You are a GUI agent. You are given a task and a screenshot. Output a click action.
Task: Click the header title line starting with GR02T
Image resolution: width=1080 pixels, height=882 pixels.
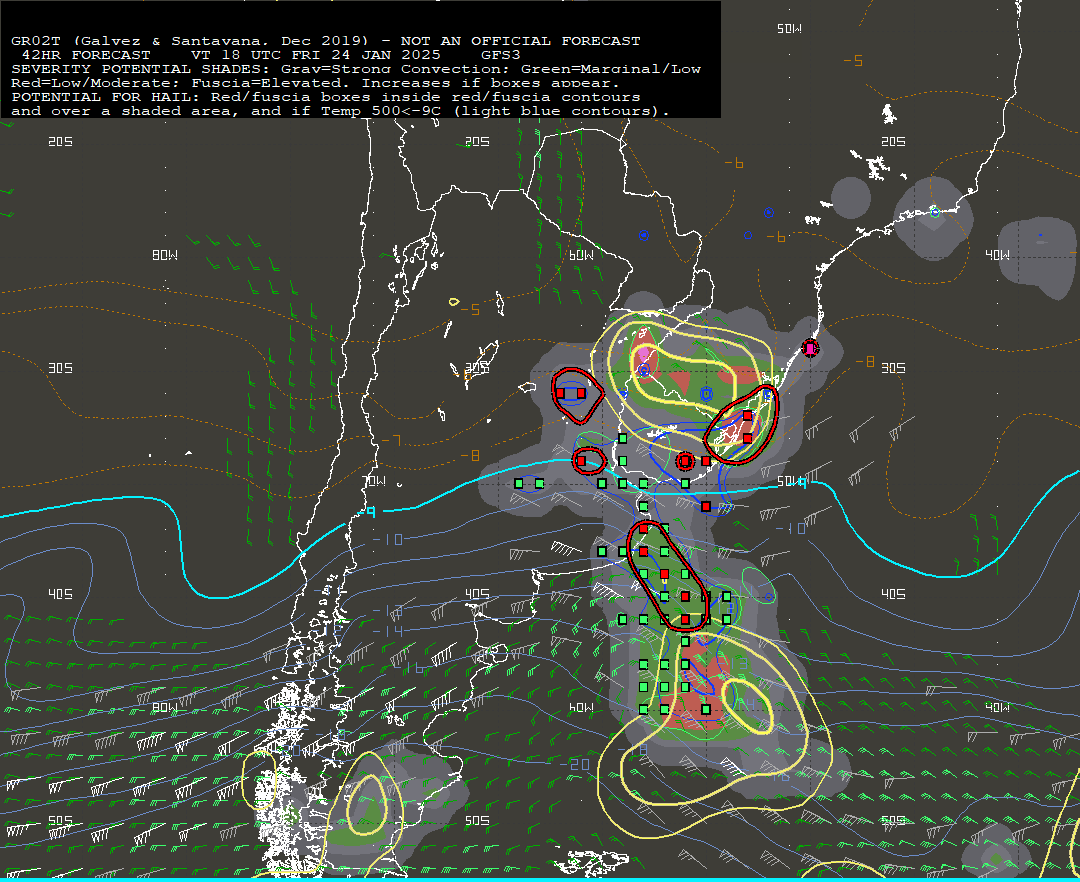click(x=326, y=41)
